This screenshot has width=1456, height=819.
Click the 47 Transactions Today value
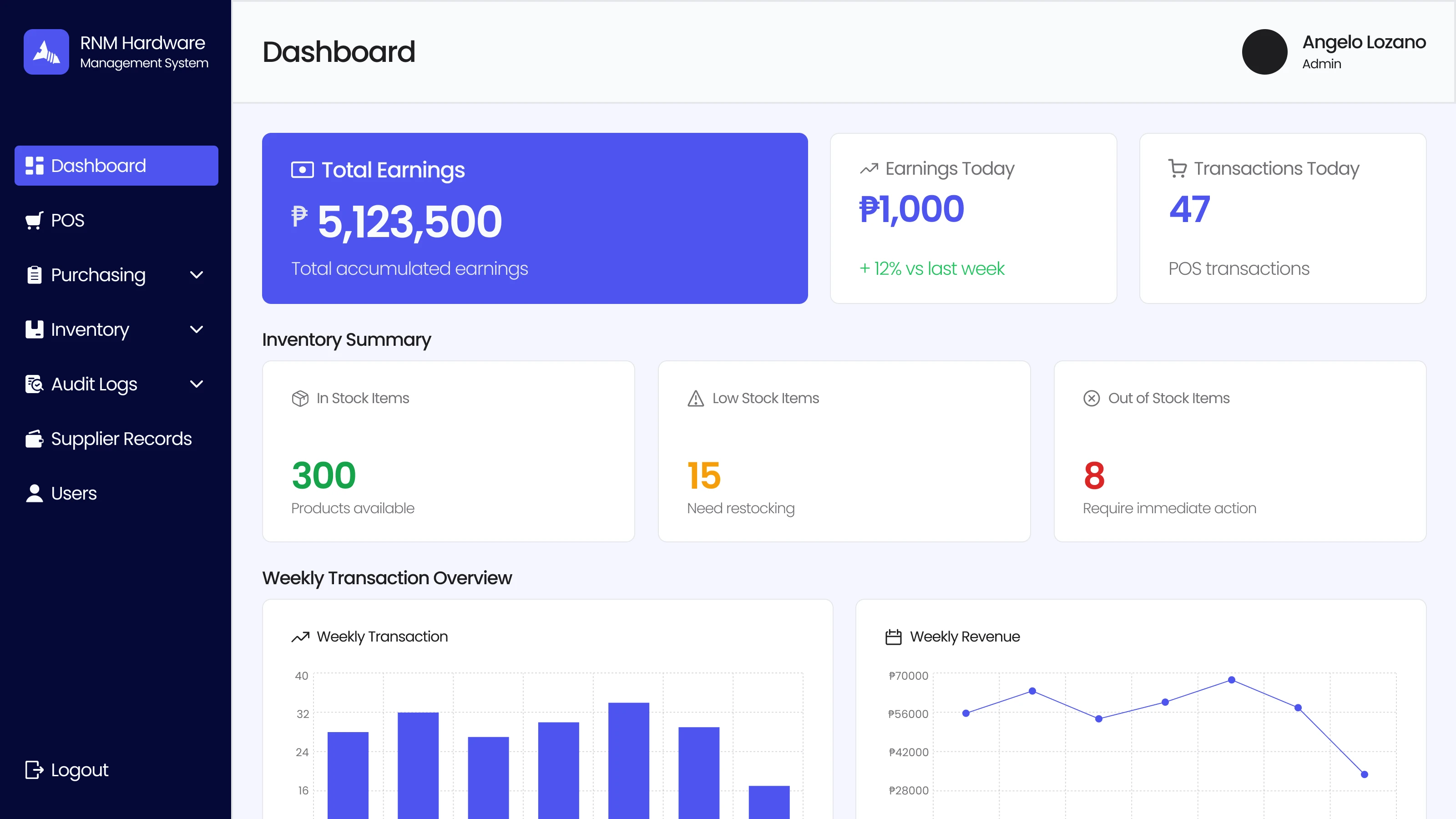(1190, 209)
